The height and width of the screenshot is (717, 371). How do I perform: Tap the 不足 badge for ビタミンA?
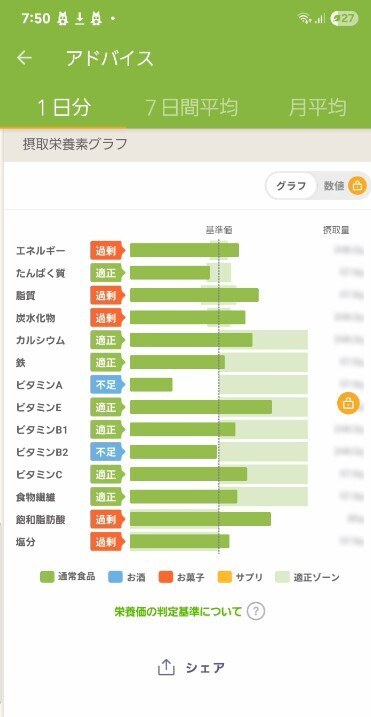(106, 385)
